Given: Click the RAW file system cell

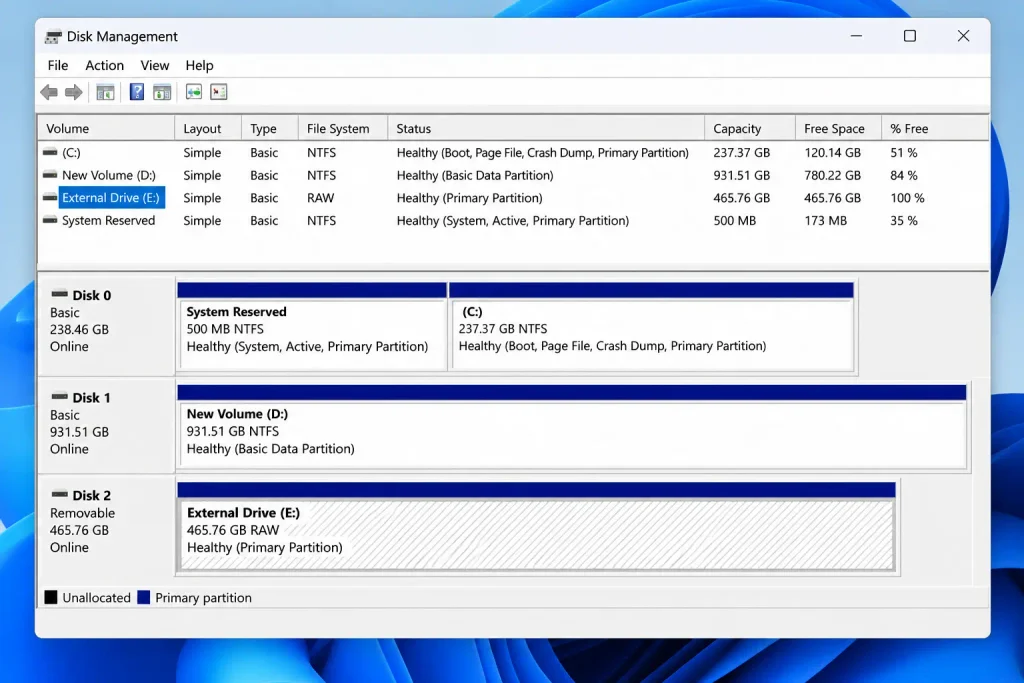Looking at the screenshot, I should click(x=320, y=198).
